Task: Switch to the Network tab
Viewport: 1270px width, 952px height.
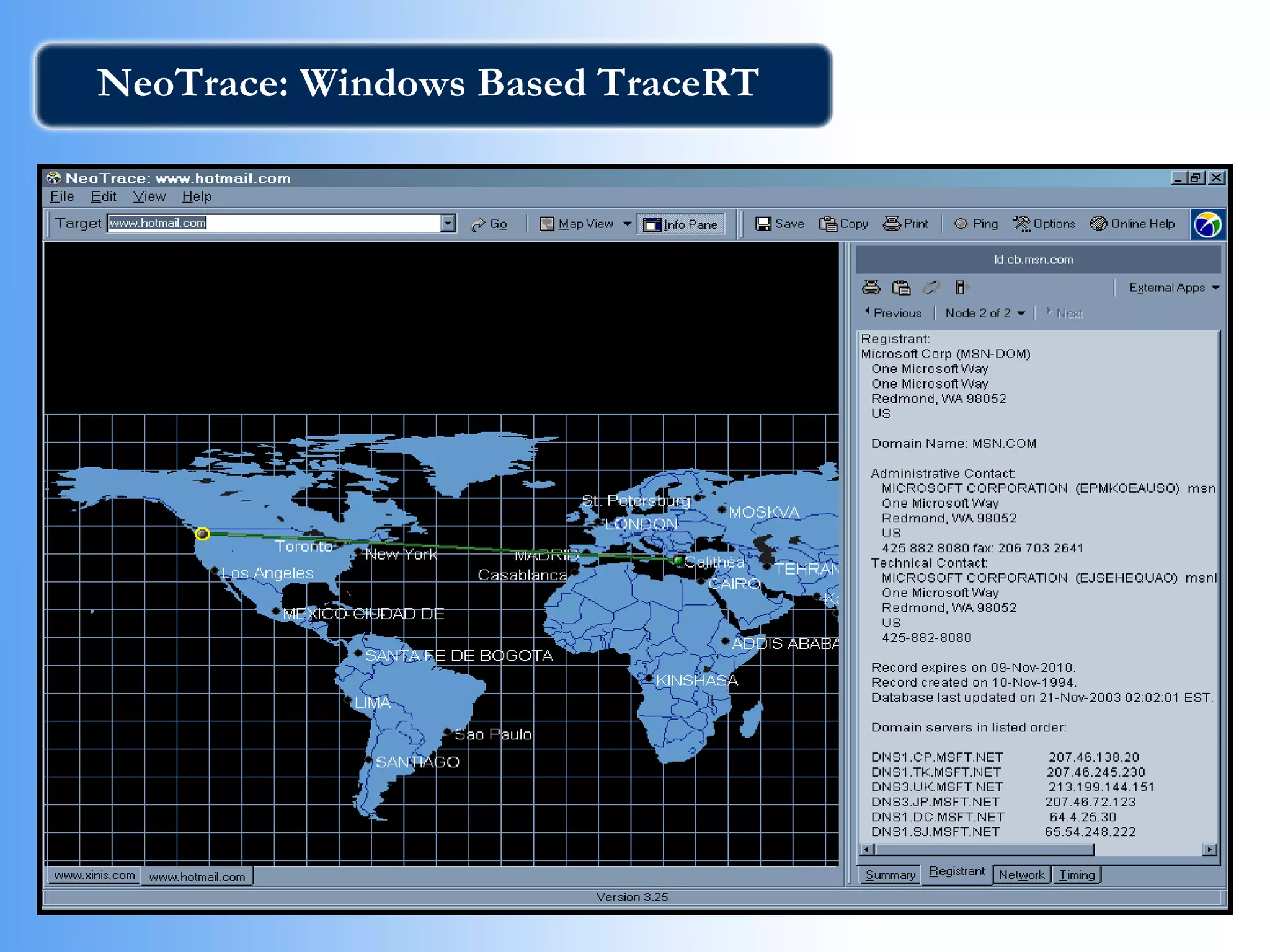Action: coord(1021,875)
